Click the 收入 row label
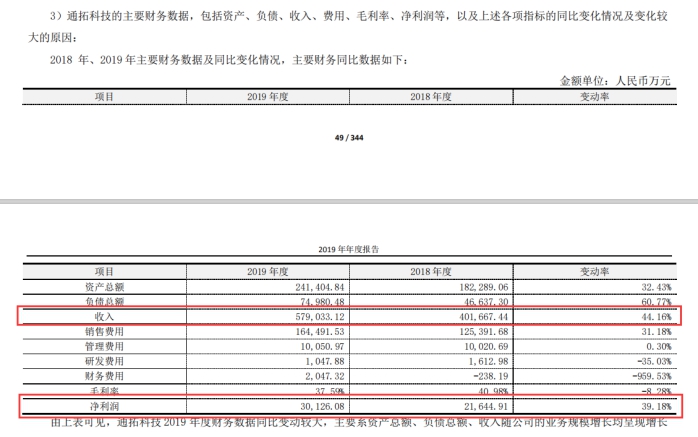This screenshot has width=698, height=437. pyautogui.click(x=104, y=316)
